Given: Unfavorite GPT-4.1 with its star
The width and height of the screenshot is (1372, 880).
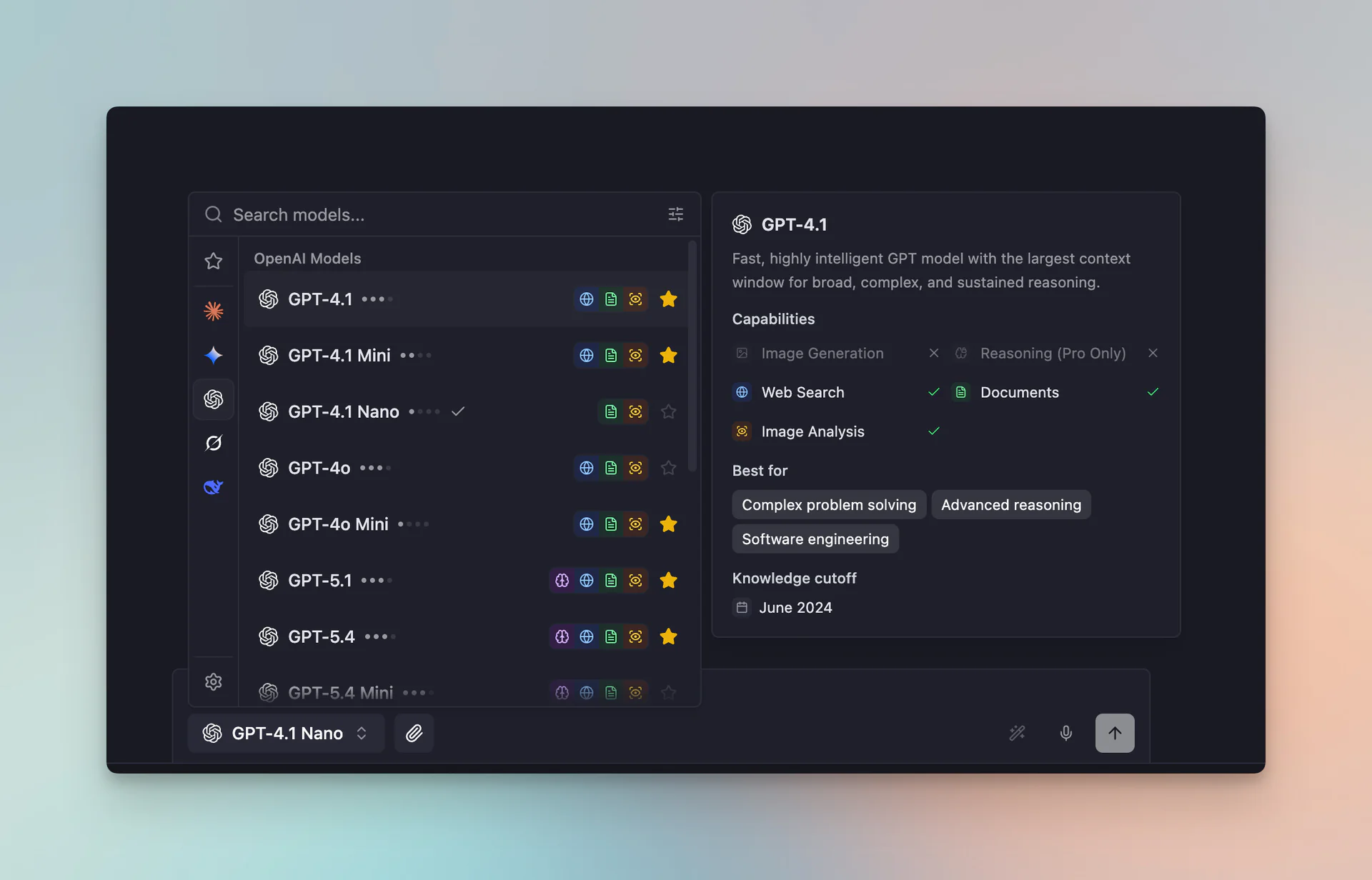Looking at the screenshot, I should pos(668,299).
